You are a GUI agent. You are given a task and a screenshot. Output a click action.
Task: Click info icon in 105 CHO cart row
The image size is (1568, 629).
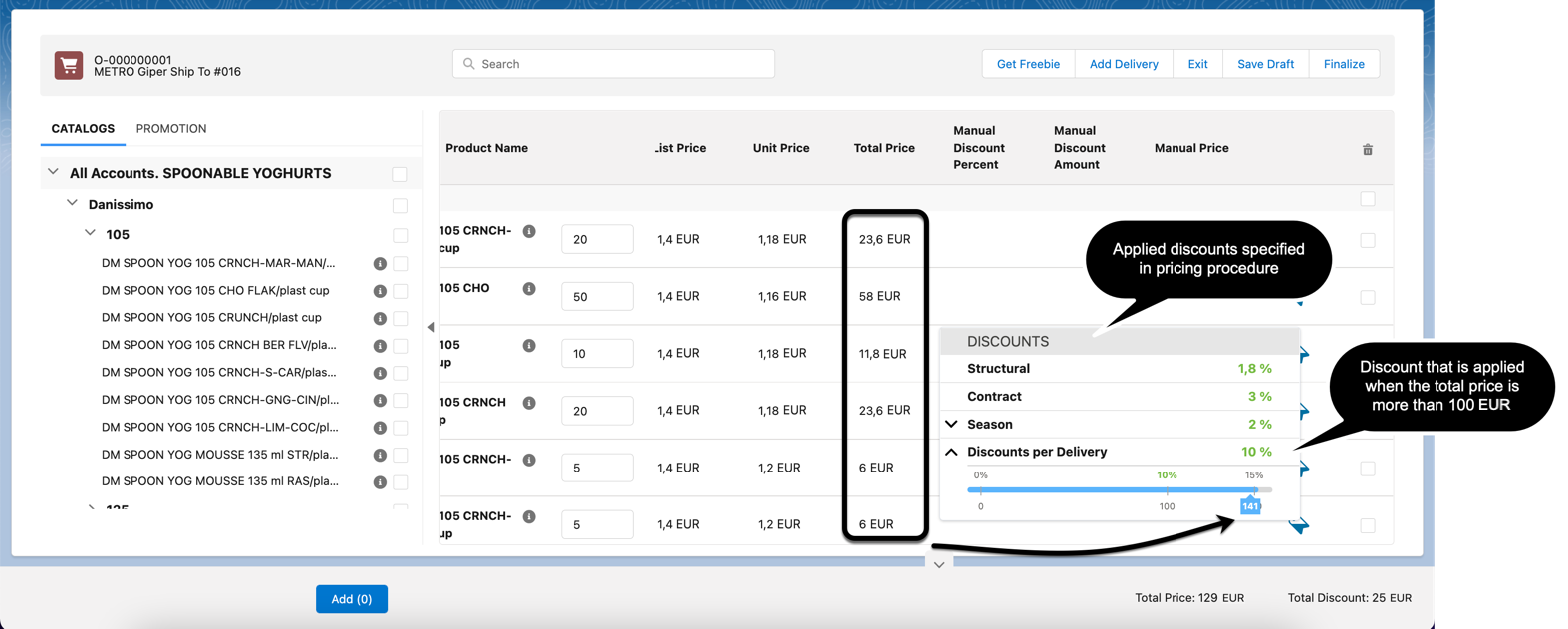(x=529, y=289)
